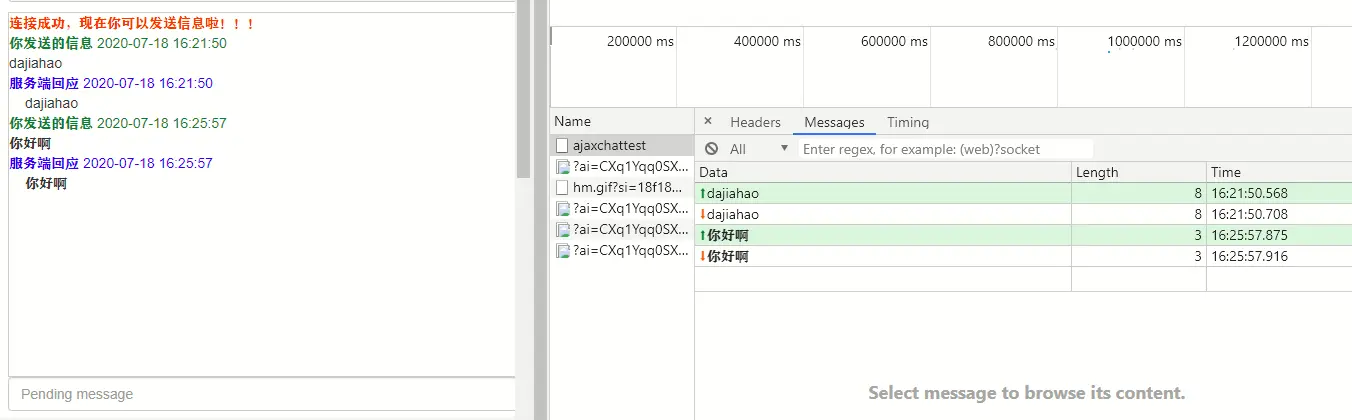This screenshot has height=420, width=1352.
Task: Focus the regex filter input field
Action: [x=946, y=149]
